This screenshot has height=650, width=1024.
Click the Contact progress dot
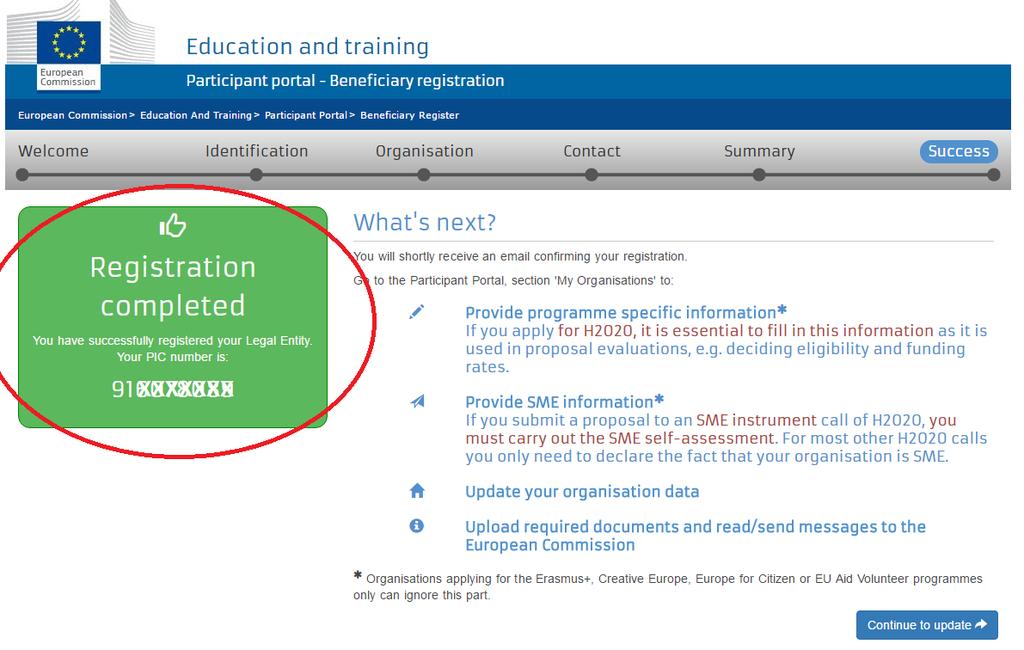pyautogui.click(x=591, y=174)
